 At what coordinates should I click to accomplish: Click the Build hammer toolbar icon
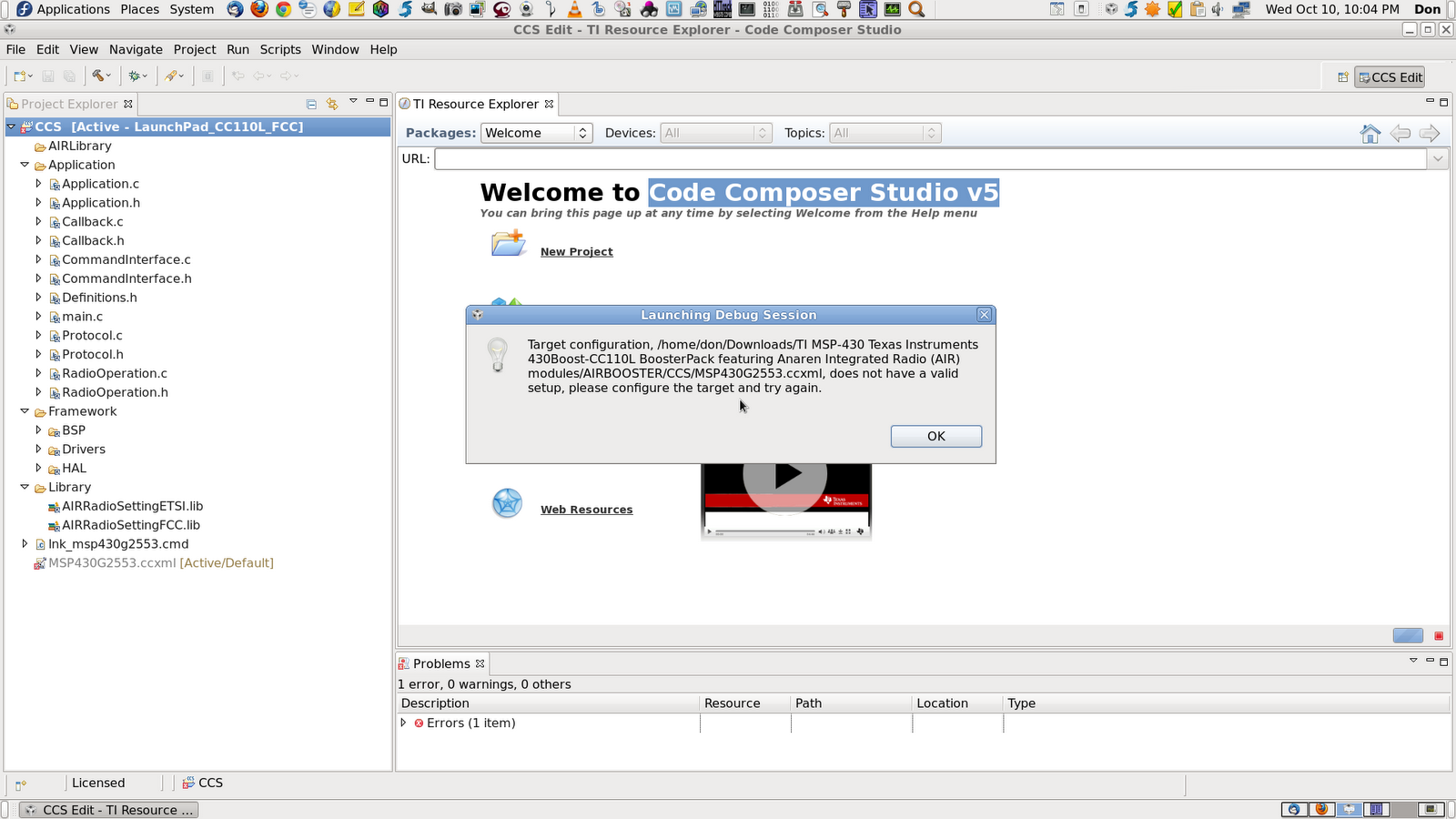(97, 76)
